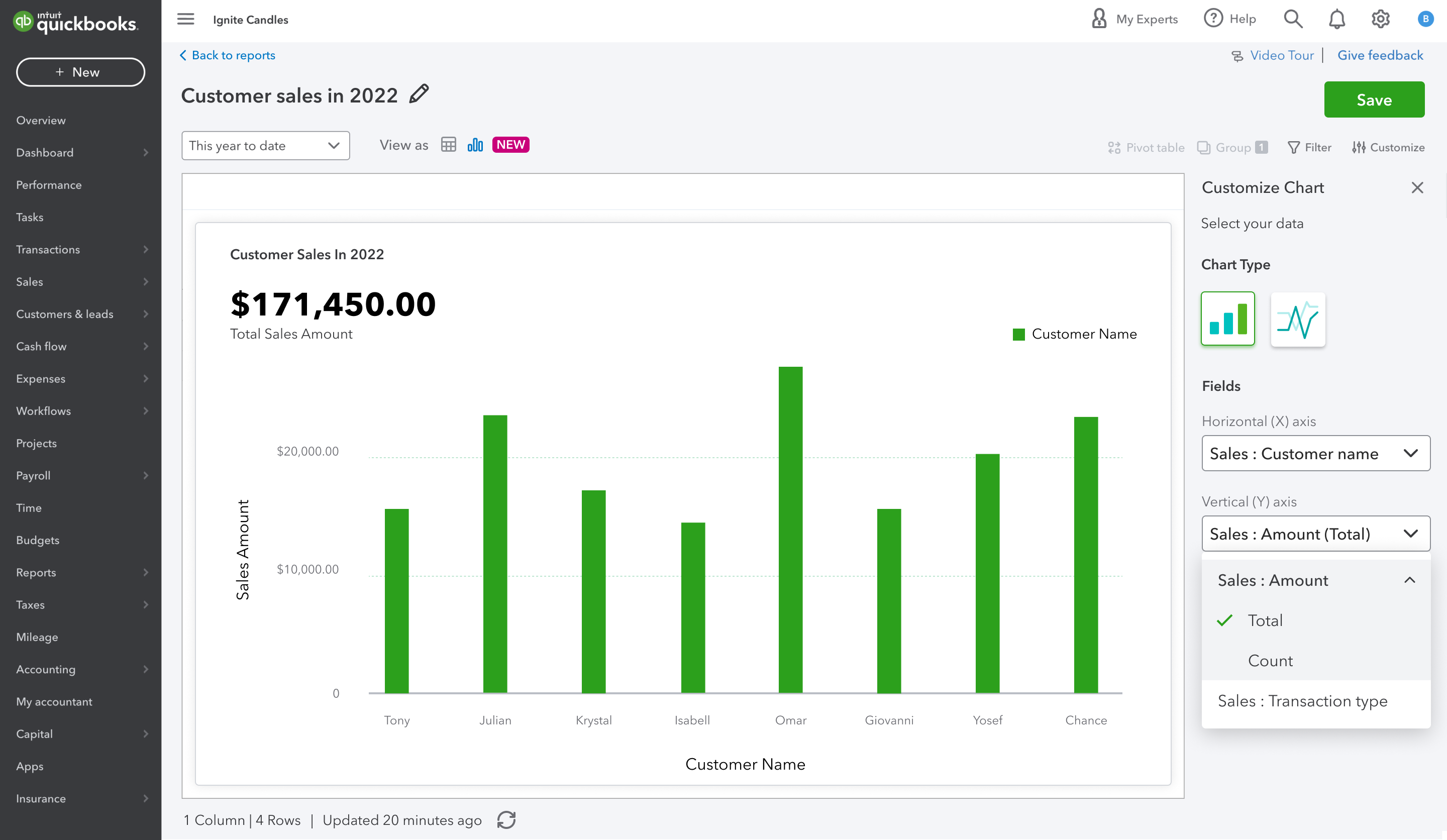Open Performance in sidebar
Image resolution: width=1447 pixels, height=840 pixels.
[49, 185]
